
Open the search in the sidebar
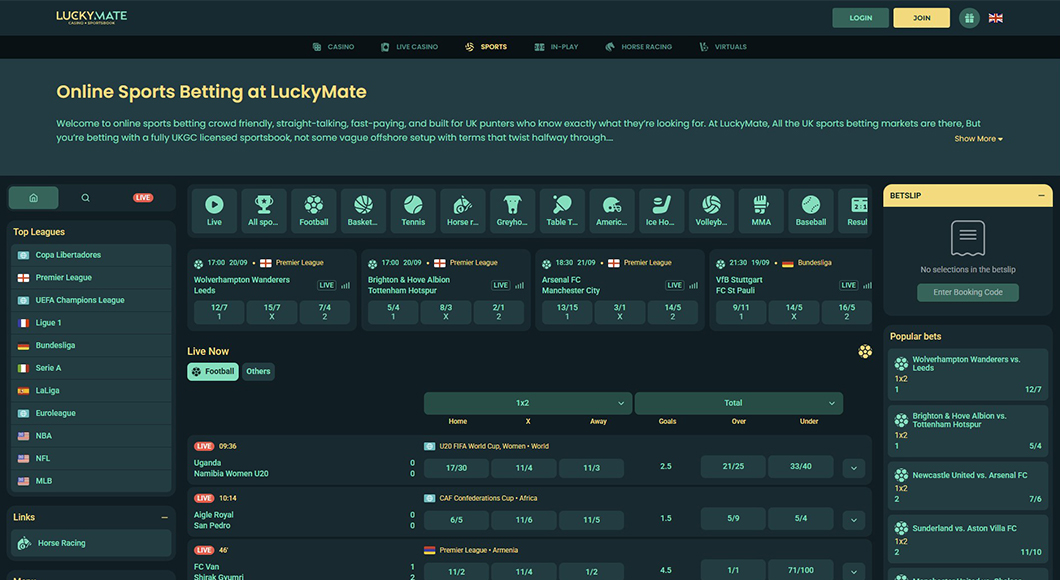pos(85,197)
